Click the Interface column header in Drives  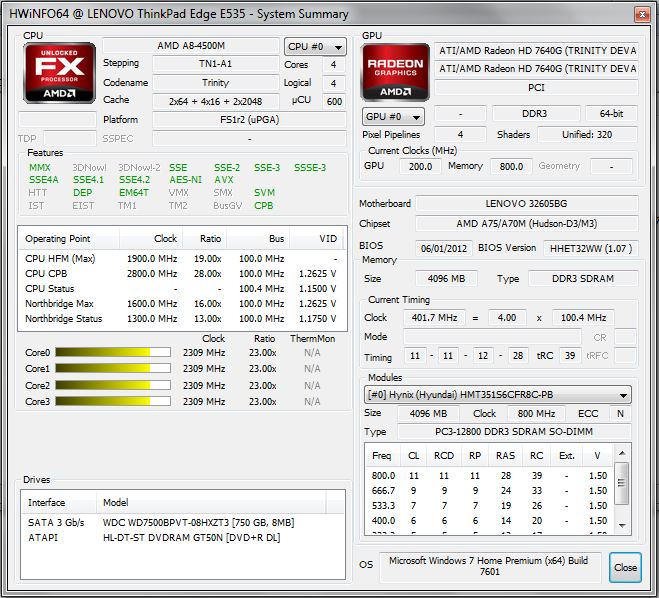point(59,503)
